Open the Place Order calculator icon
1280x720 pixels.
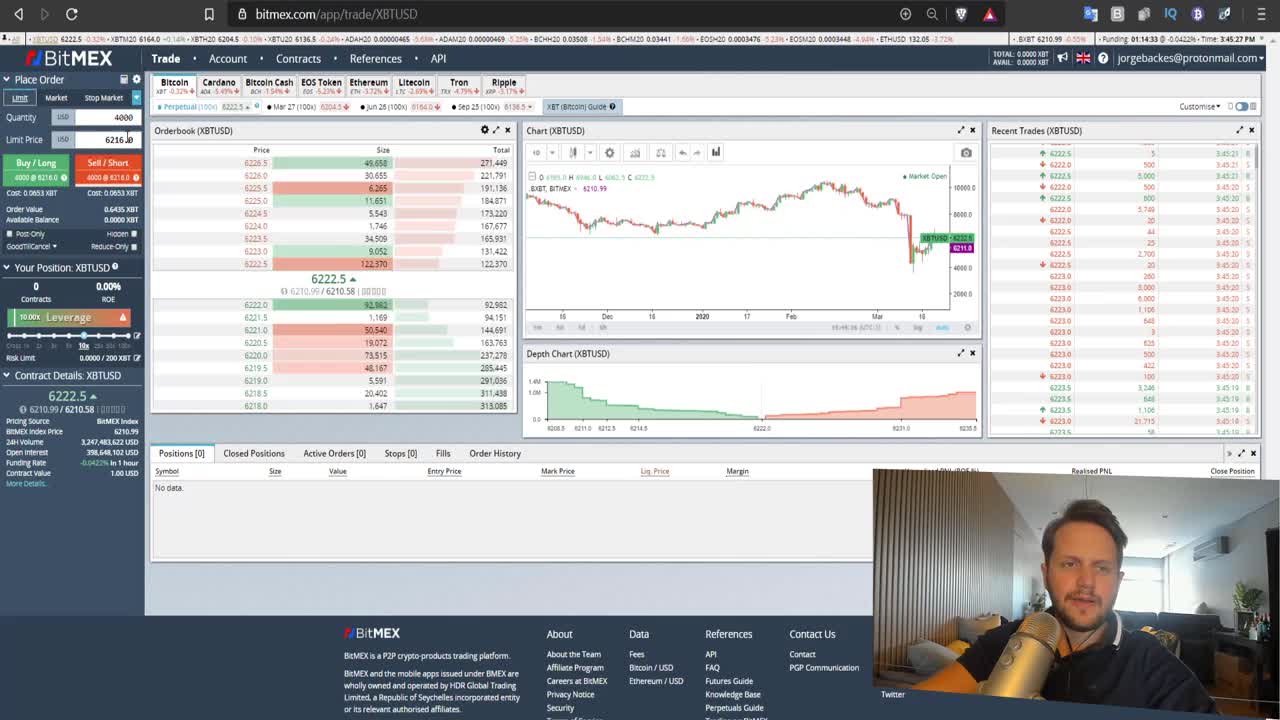[x=124, y=79]
